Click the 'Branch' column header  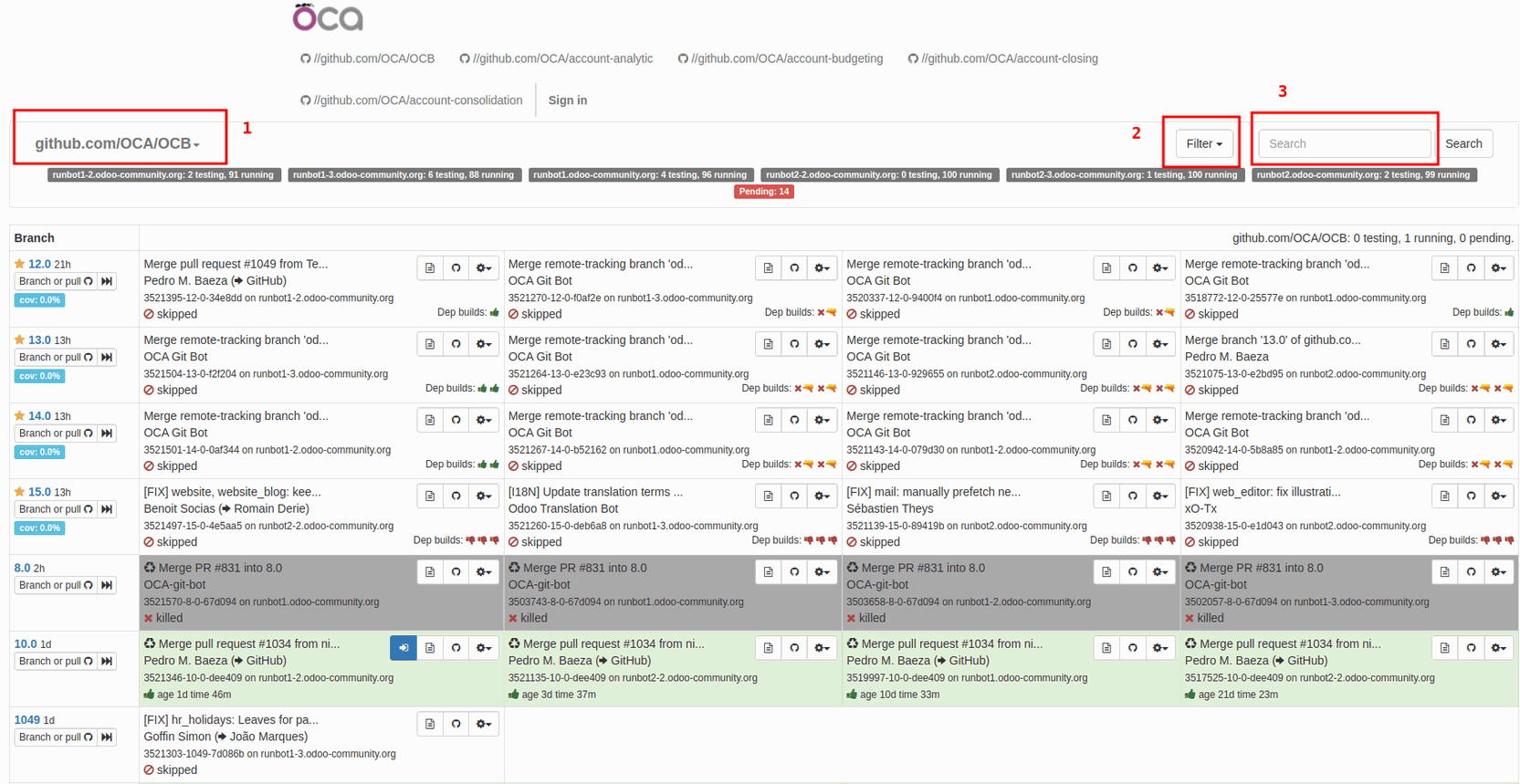point(35,237)
